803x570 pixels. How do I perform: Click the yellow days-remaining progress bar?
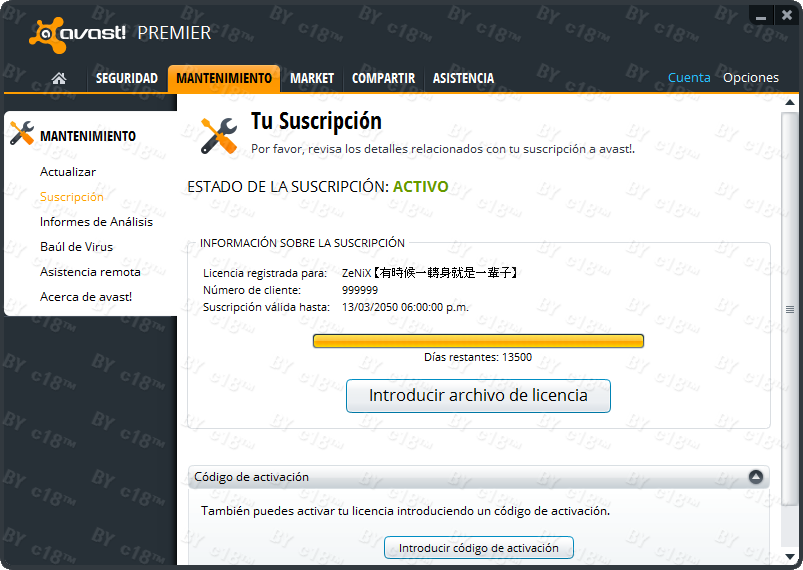point(478,341)
